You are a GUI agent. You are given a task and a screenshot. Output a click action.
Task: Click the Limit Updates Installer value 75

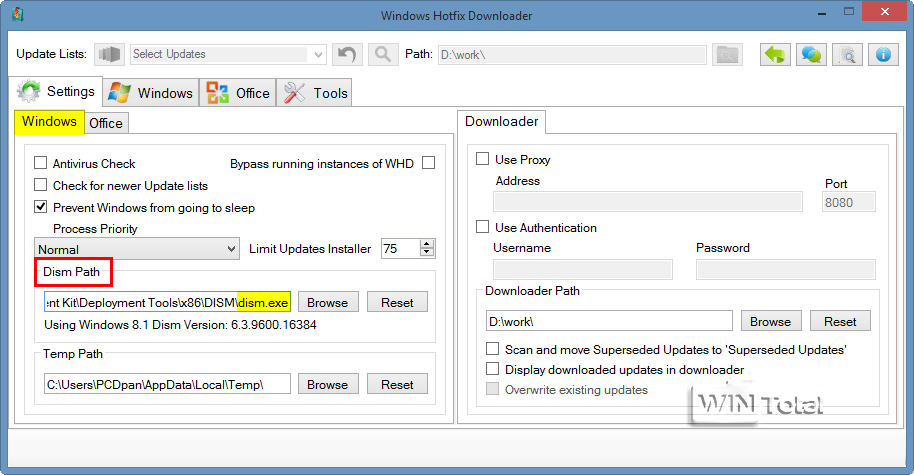(x=400, y=248)
